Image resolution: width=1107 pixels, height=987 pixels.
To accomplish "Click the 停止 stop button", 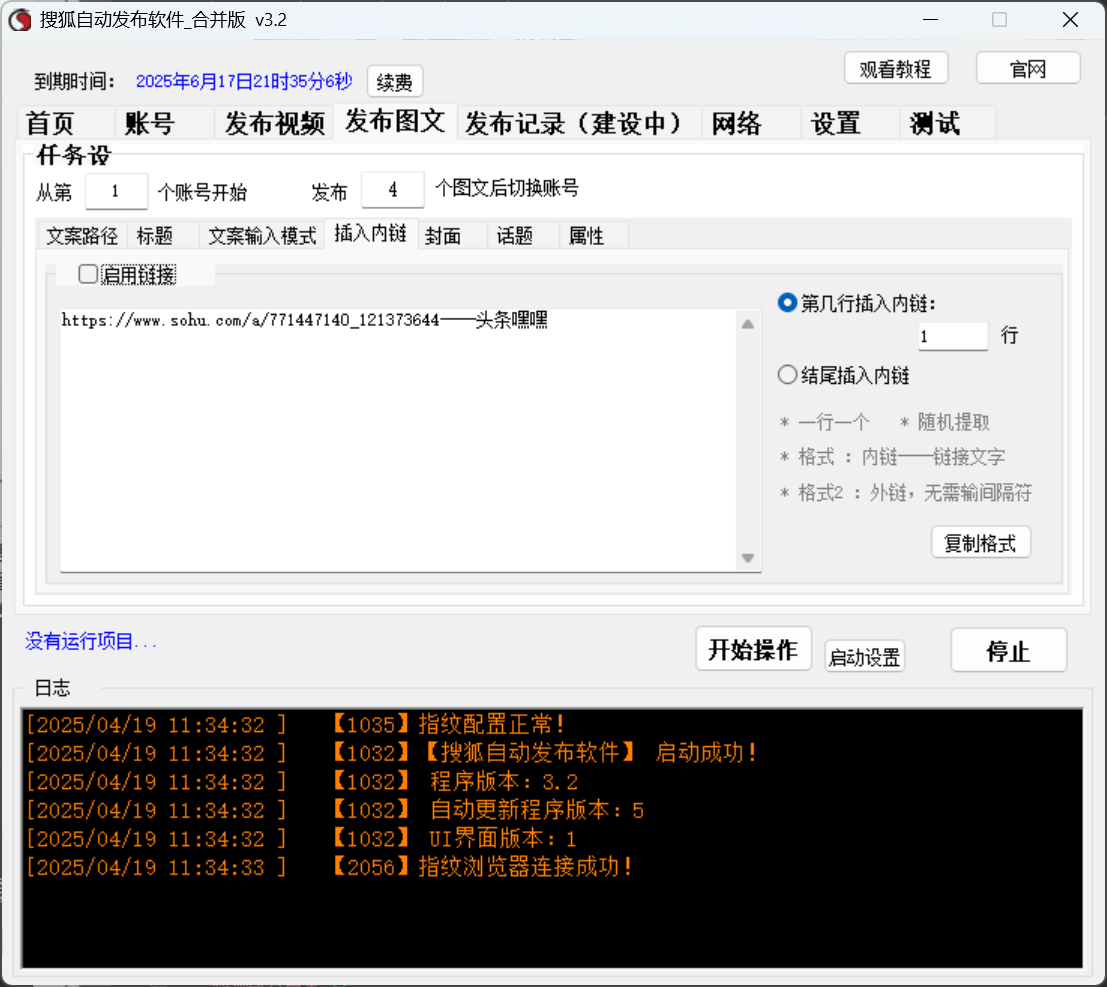I will (x=1008, y=650).
